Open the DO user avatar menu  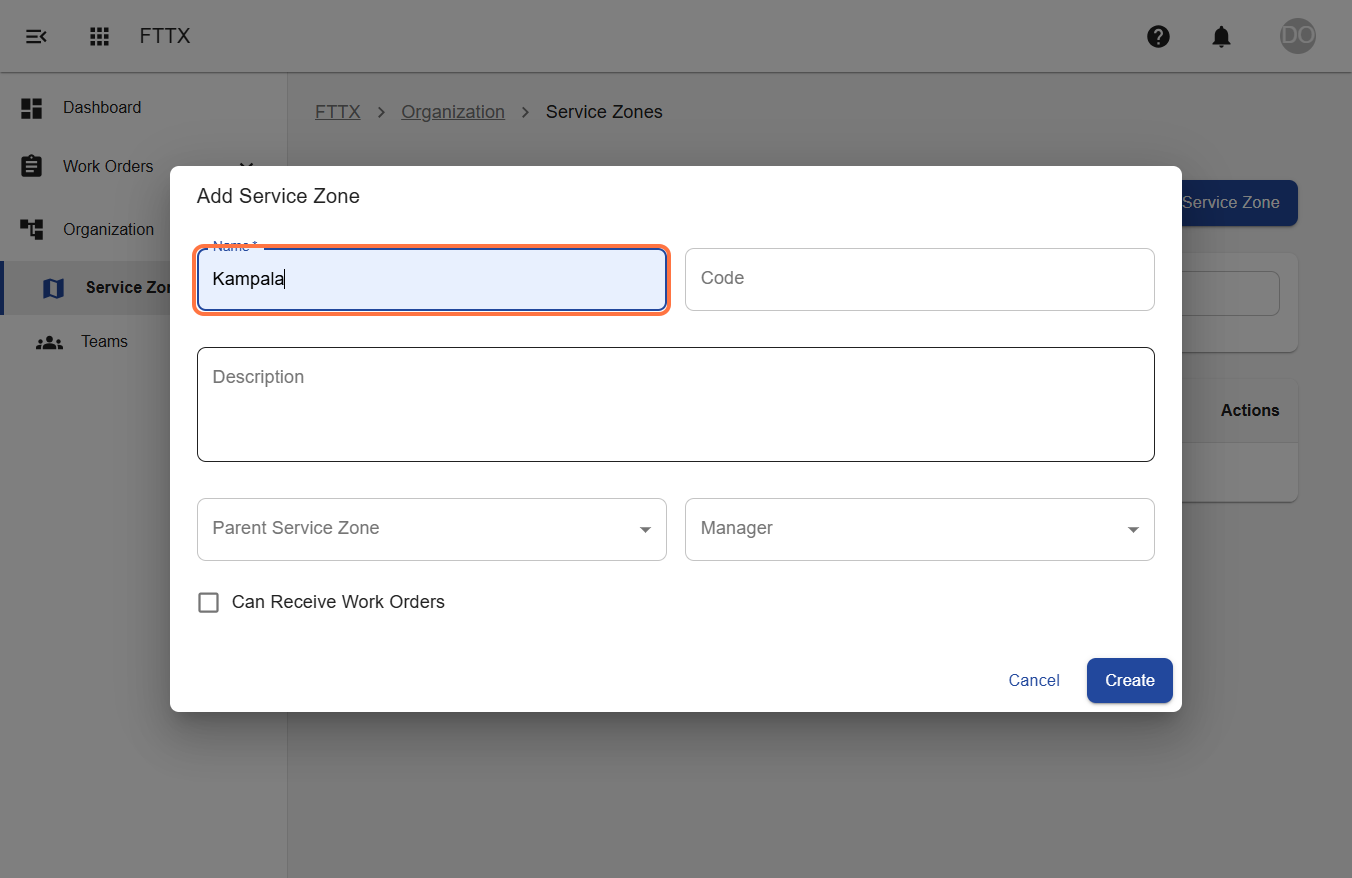tap(1298, 36)
